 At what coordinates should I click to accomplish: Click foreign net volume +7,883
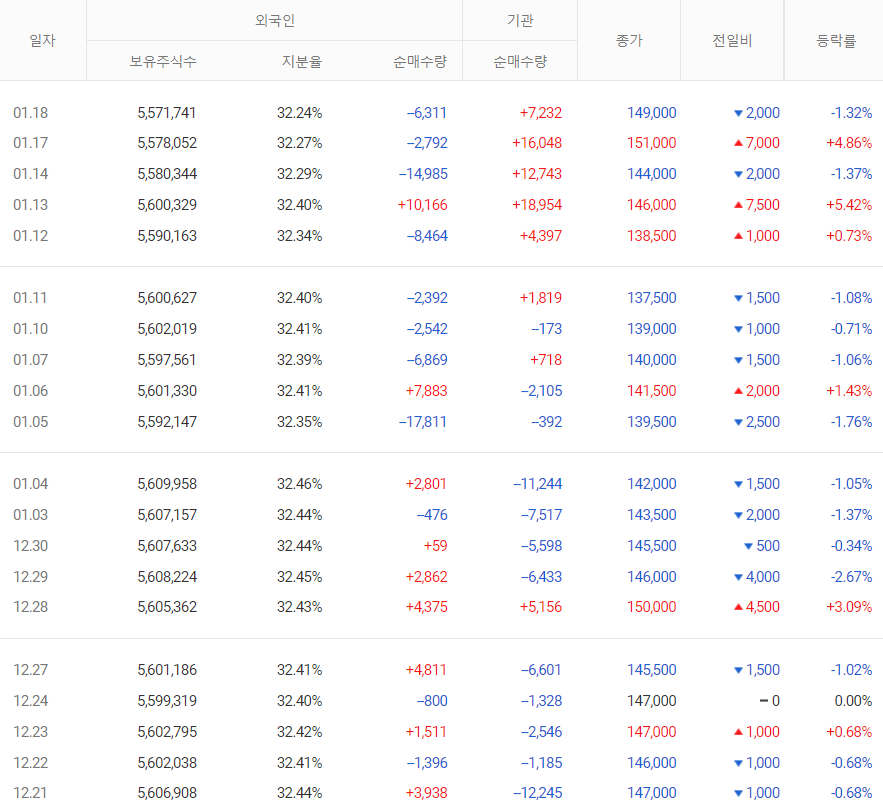click(x=426, y=391)
